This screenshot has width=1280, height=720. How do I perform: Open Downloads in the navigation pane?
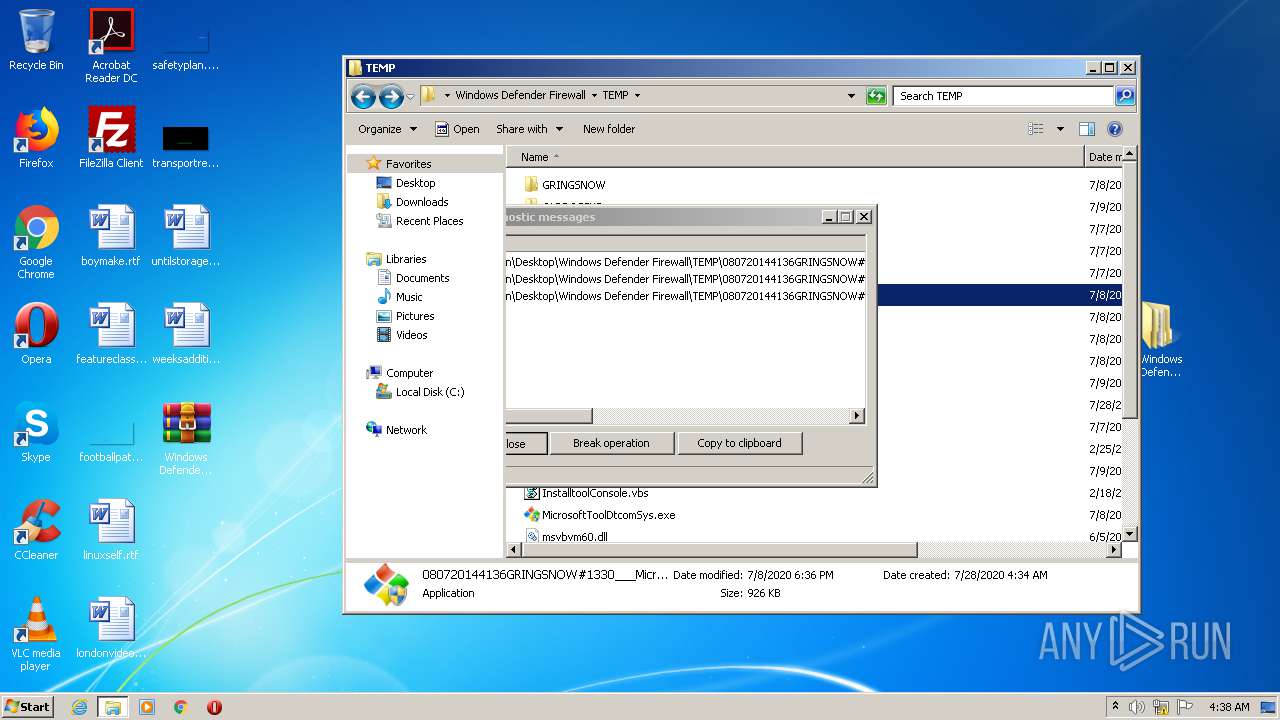tap(421, 202)
